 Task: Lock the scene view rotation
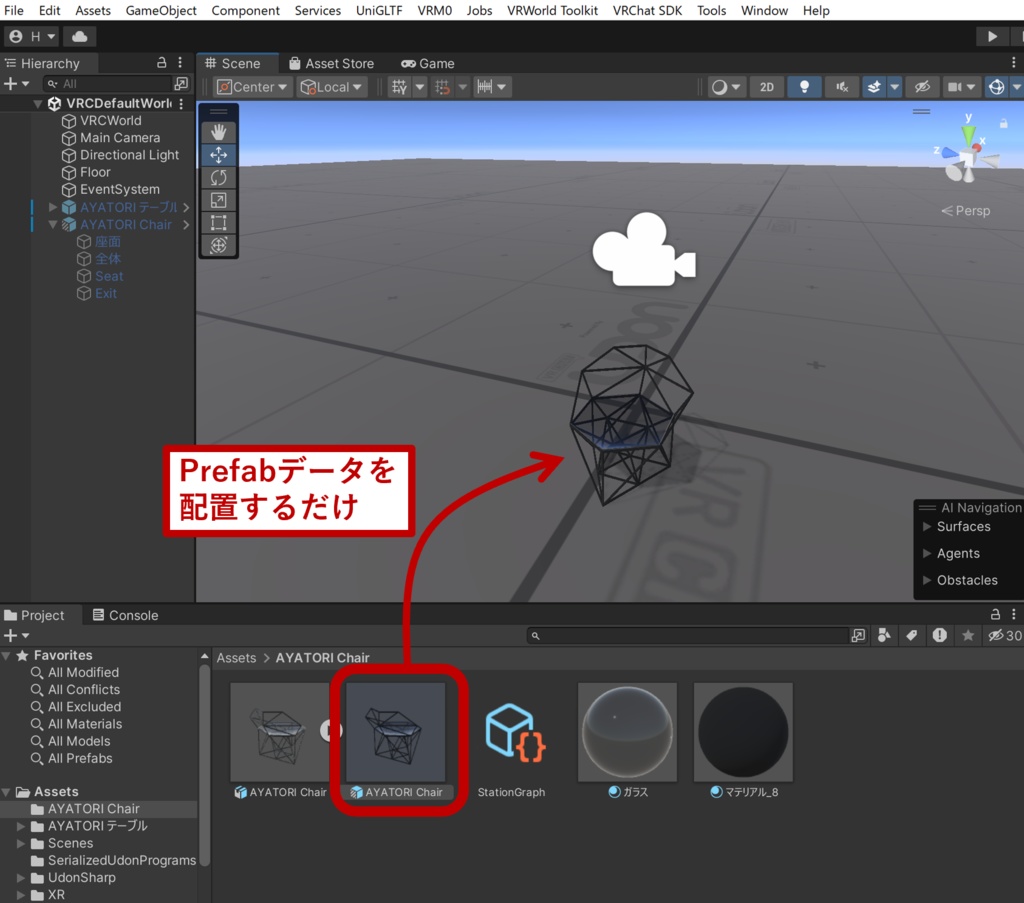pyautogui.click(x=1003, y=123)
